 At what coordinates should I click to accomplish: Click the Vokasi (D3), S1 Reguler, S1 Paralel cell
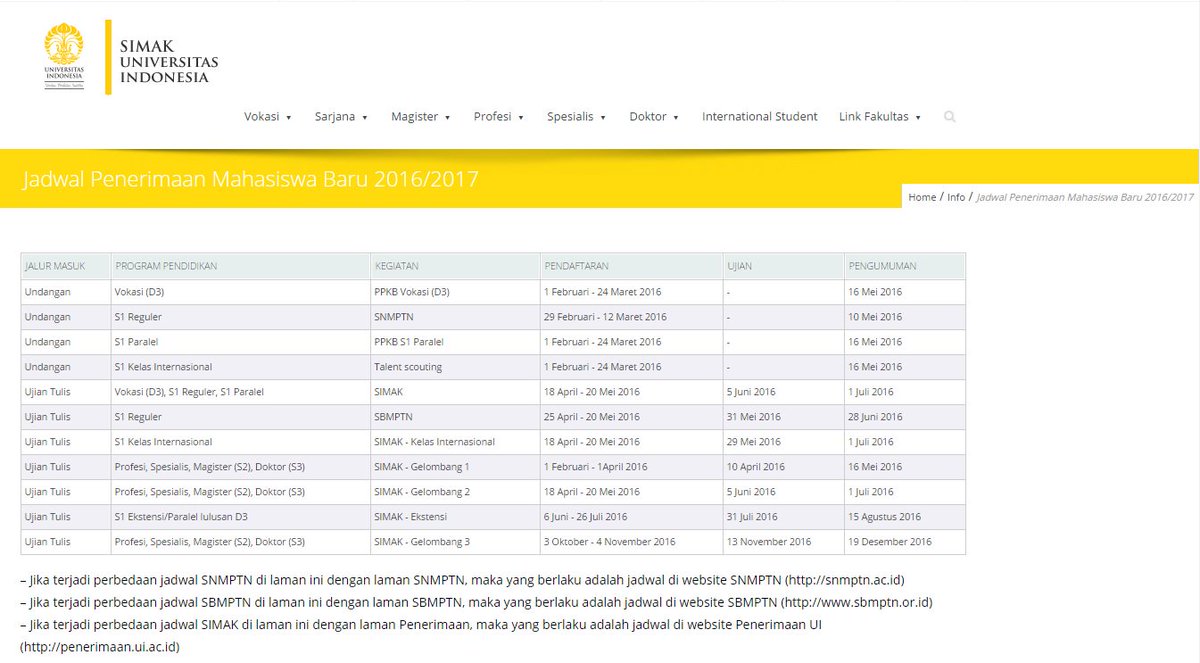[x=240, y=392]
